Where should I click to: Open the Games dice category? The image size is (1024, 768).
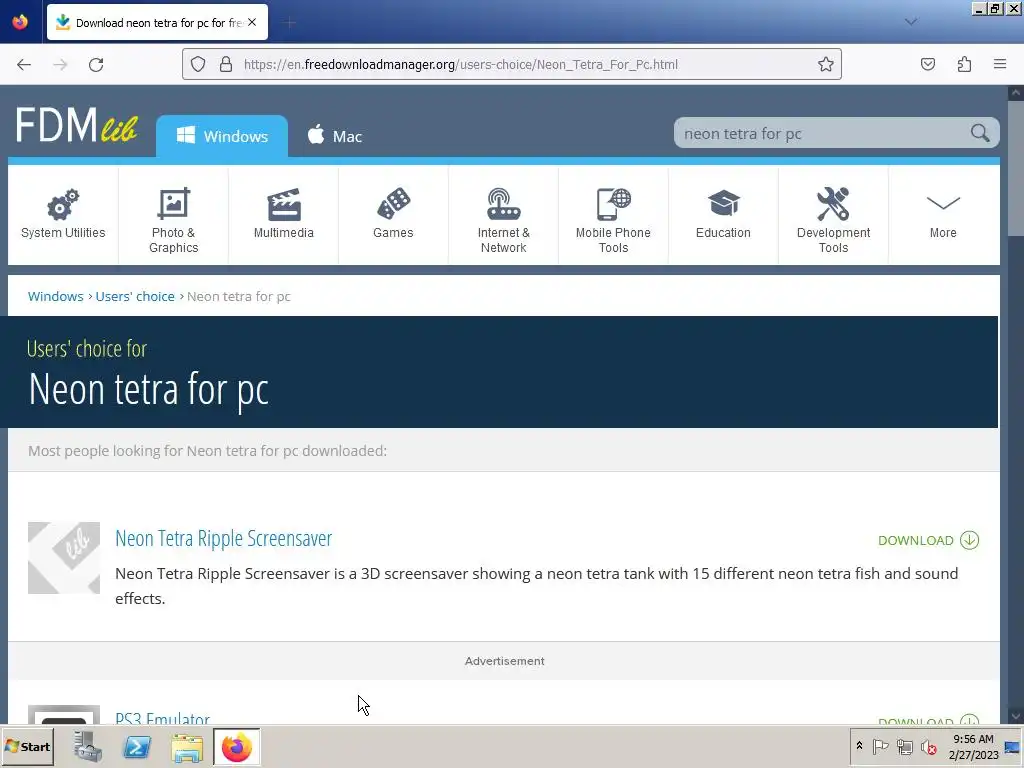(x=393, y=214)
